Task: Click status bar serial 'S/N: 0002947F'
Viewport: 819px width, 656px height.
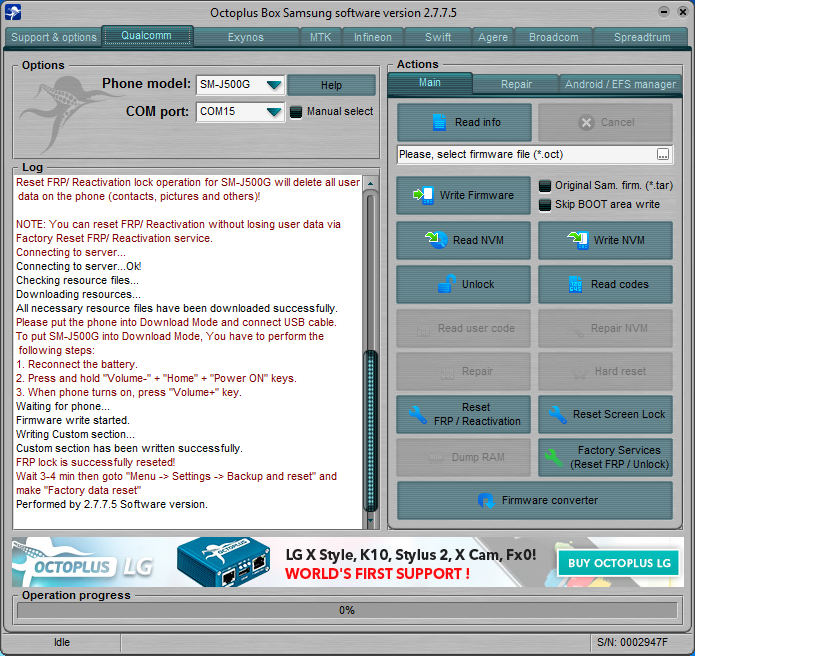Action: (x=632, y=642)
